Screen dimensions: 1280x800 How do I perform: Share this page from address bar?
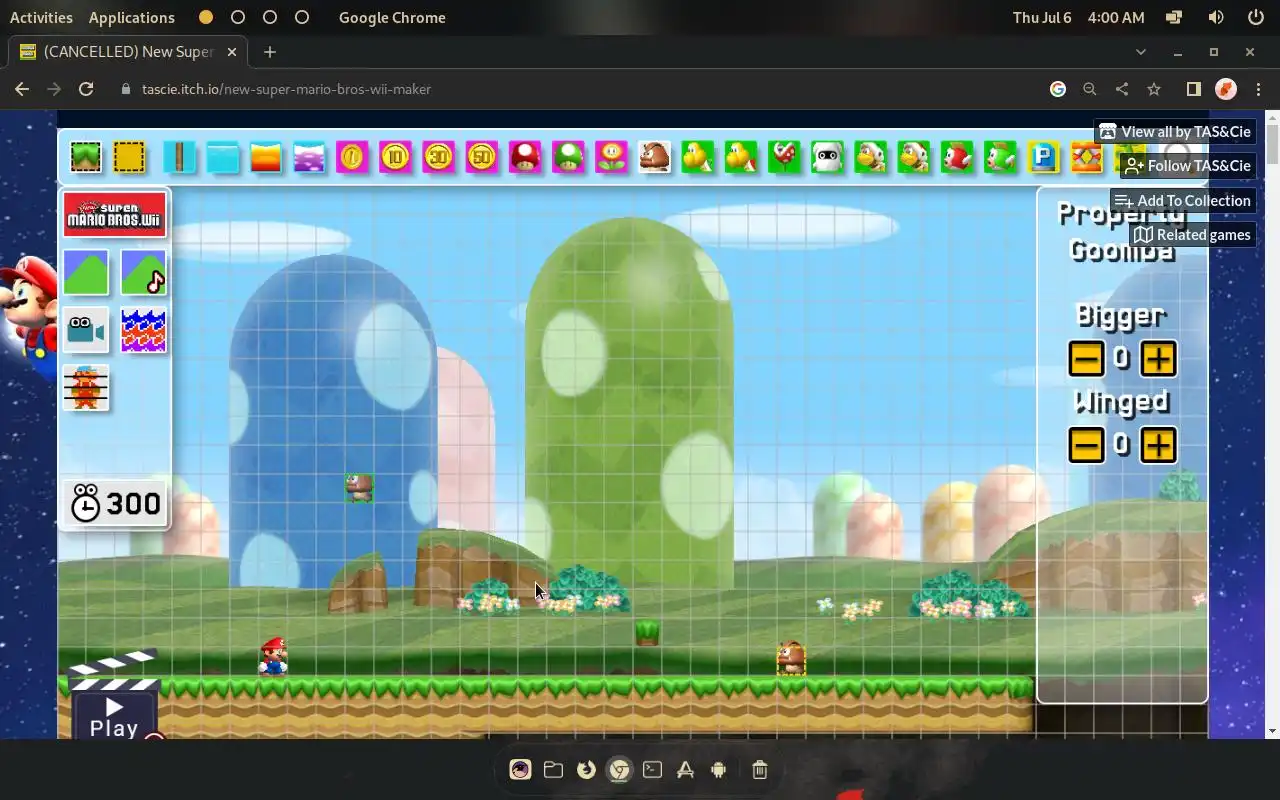pyautogui.click(x=1122, y=89)
